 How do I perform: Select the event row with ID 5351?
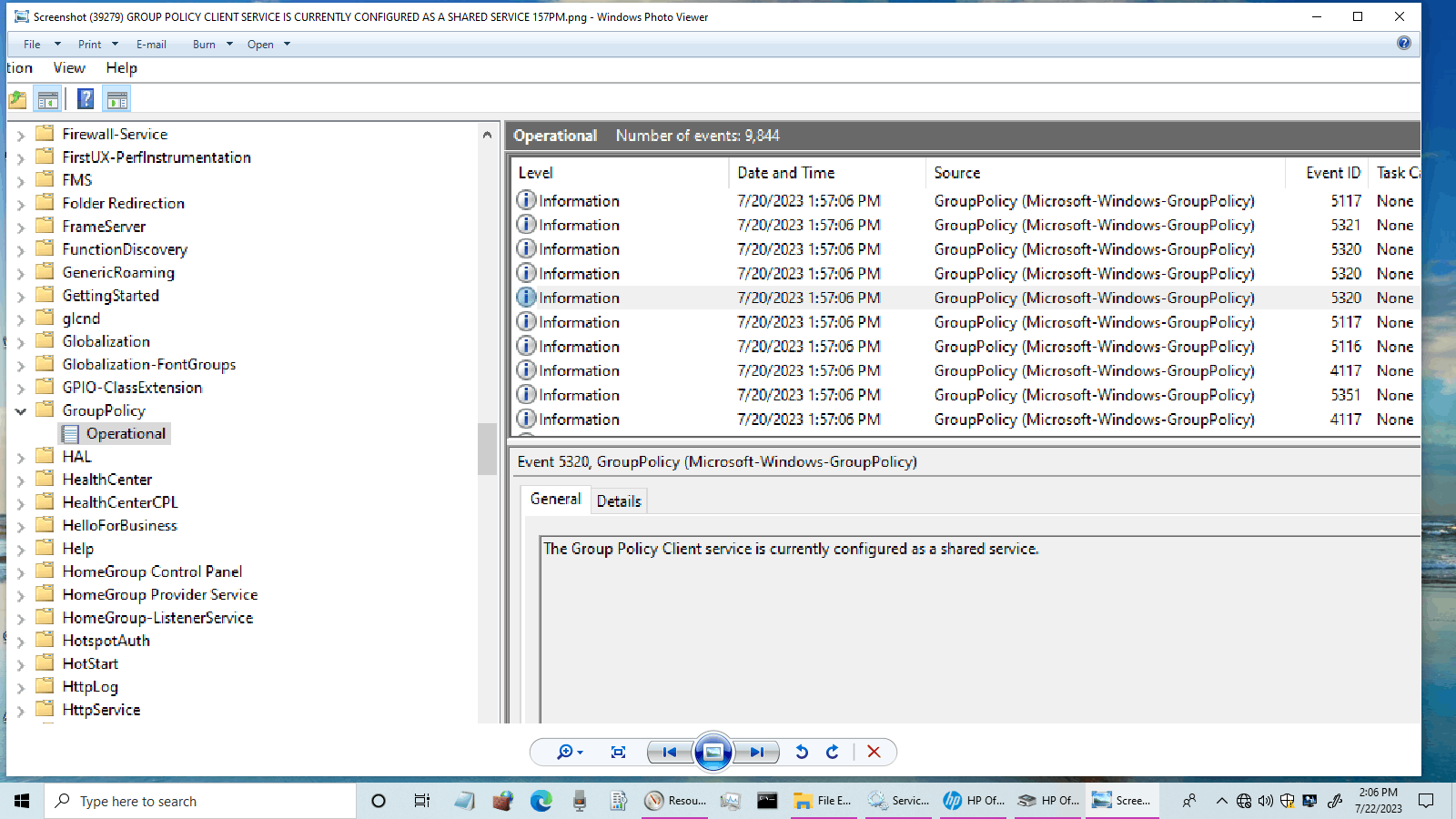(965, 395)
